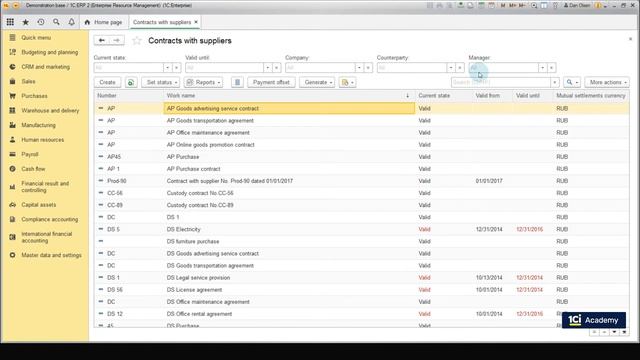Select row AP Goods transportation agreement

point(361,120)
